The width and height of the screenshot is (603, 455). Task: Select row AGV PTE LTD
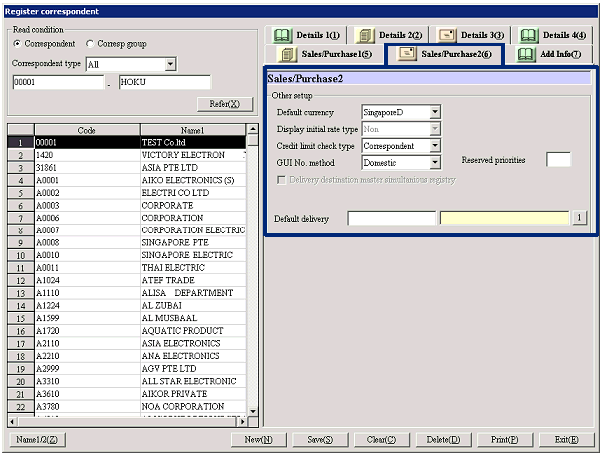coord(127,368)
